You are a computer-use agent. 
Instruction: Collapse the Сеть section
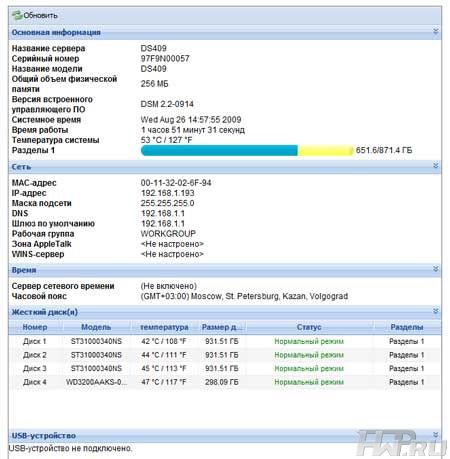435,166
